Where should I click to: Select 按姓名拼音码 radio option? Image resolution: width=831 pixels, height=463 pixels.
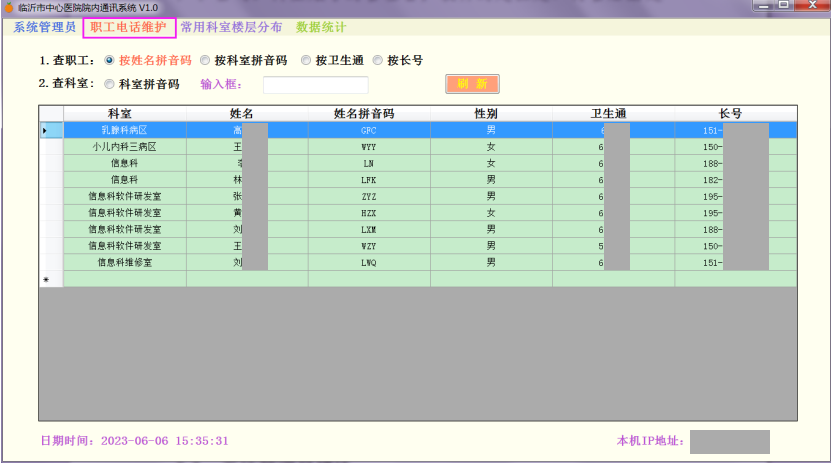click(x=110, y=60)
